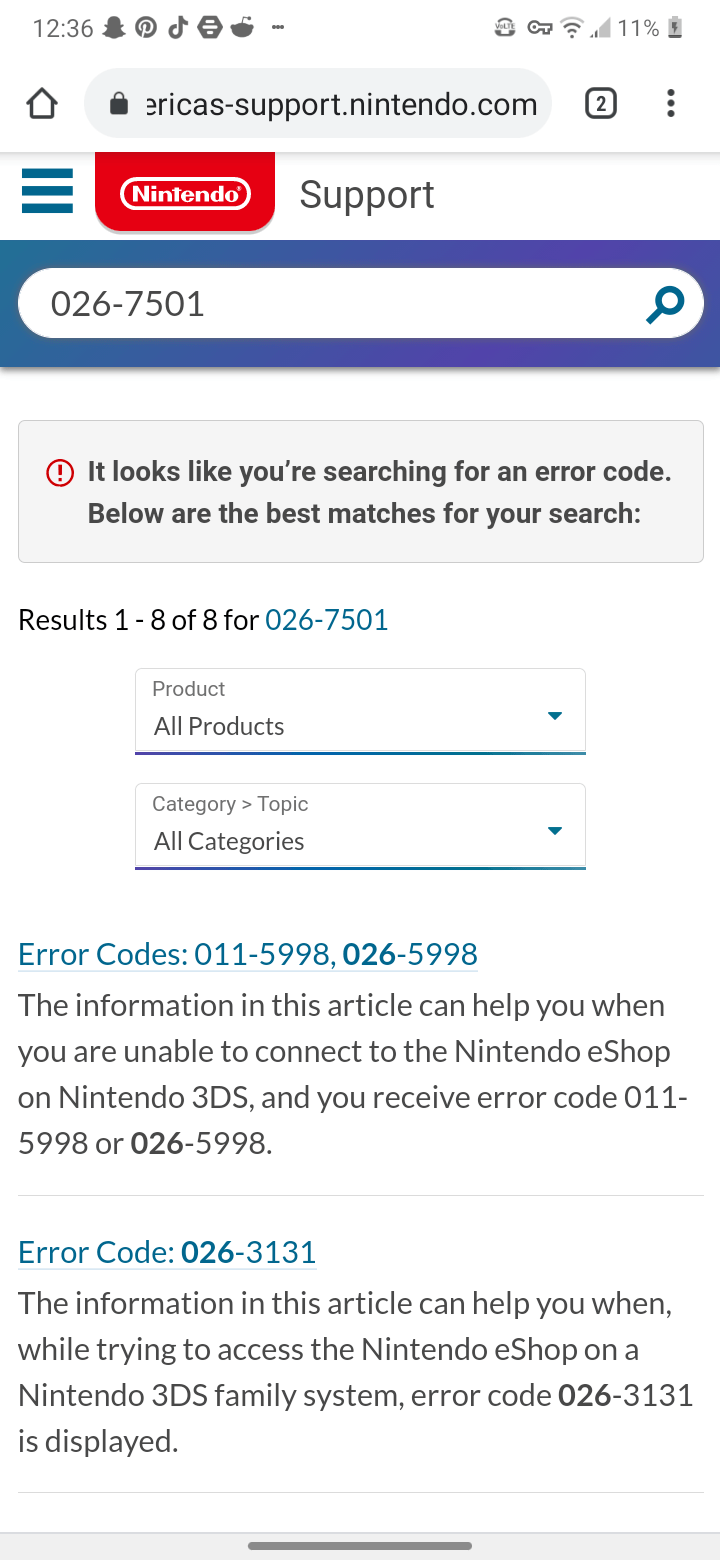Tap the home icon in the browser toolbar
Viewport: 720px width, 1560px height.
tap(41, 102)
